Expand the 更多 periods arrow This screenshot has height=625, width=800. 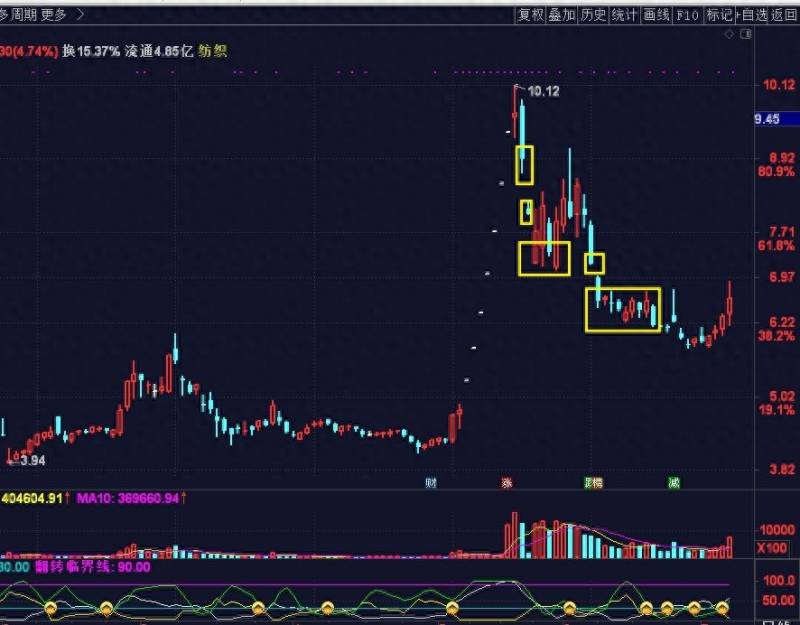click(80, 15)
